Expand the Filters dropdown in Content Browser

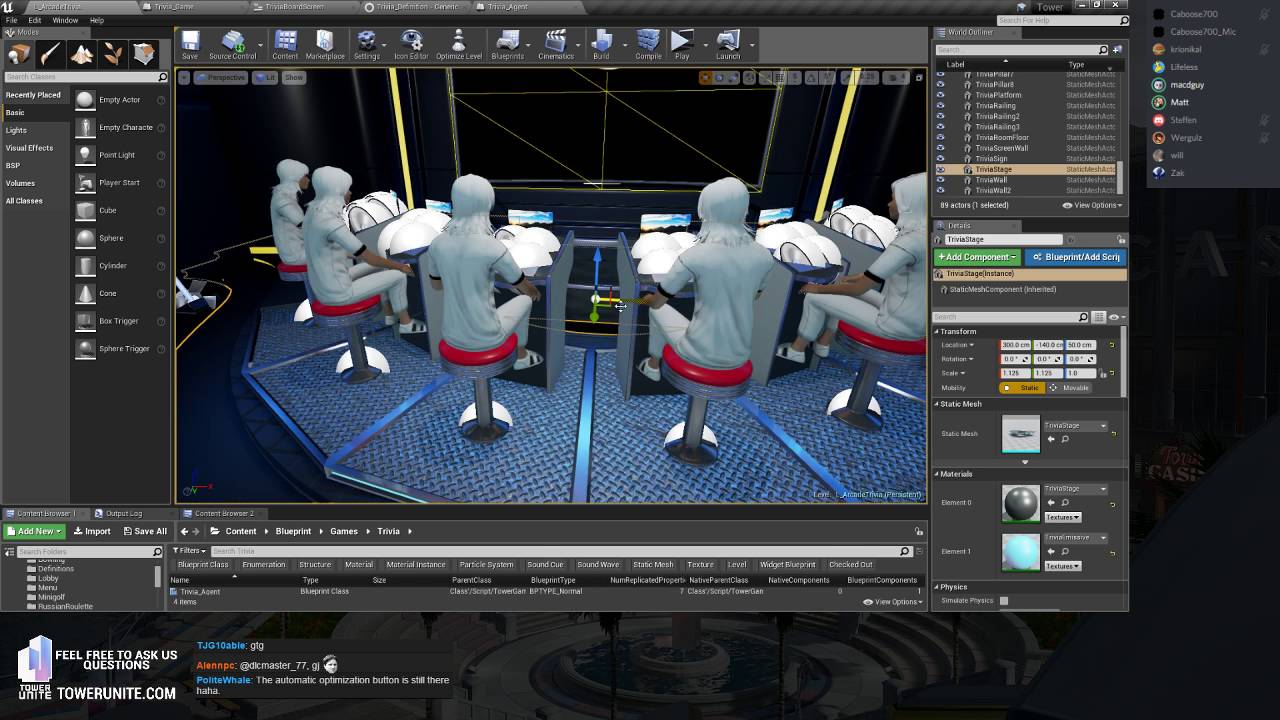189,551
